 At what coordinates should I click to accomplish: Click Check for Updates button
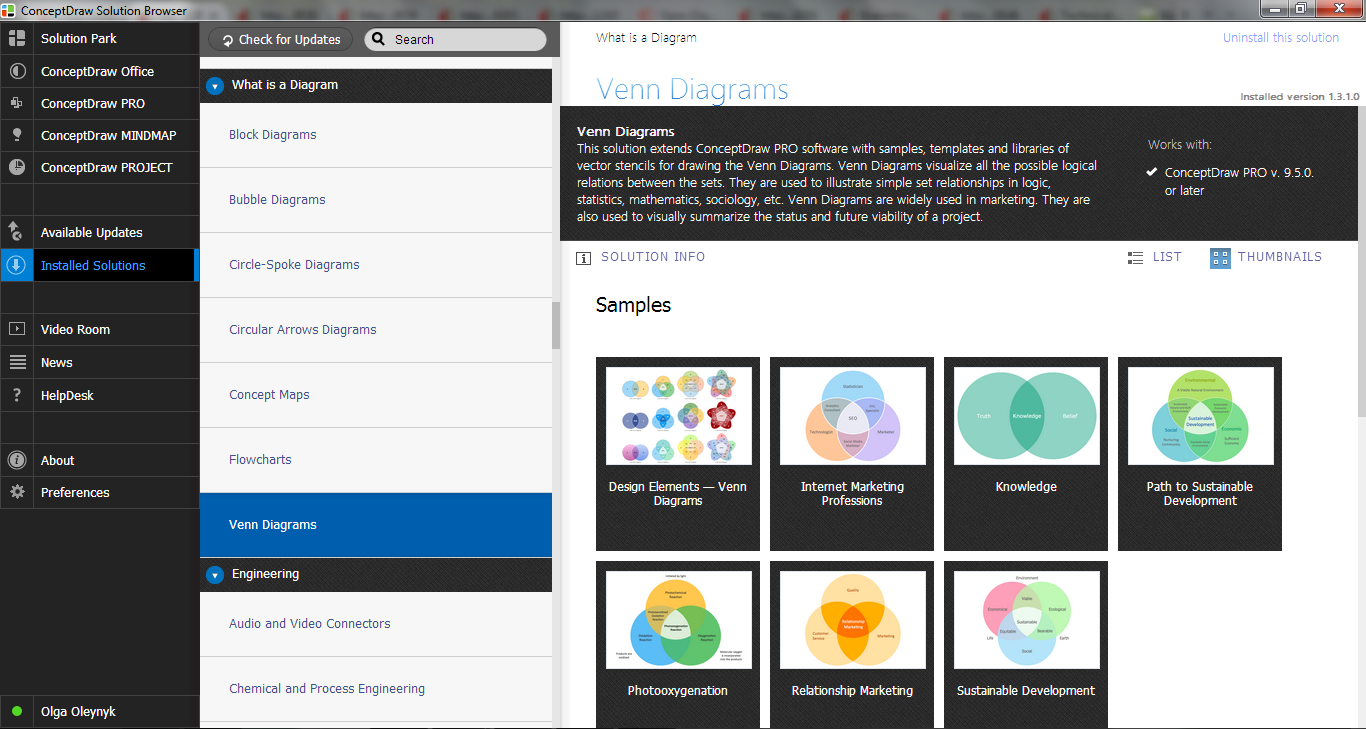280,40
